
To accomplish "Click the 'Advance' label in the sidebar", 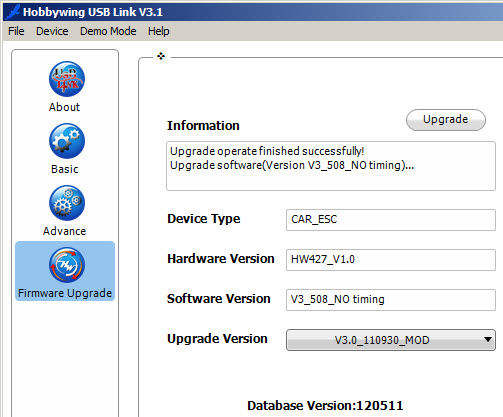I will 64,231.
